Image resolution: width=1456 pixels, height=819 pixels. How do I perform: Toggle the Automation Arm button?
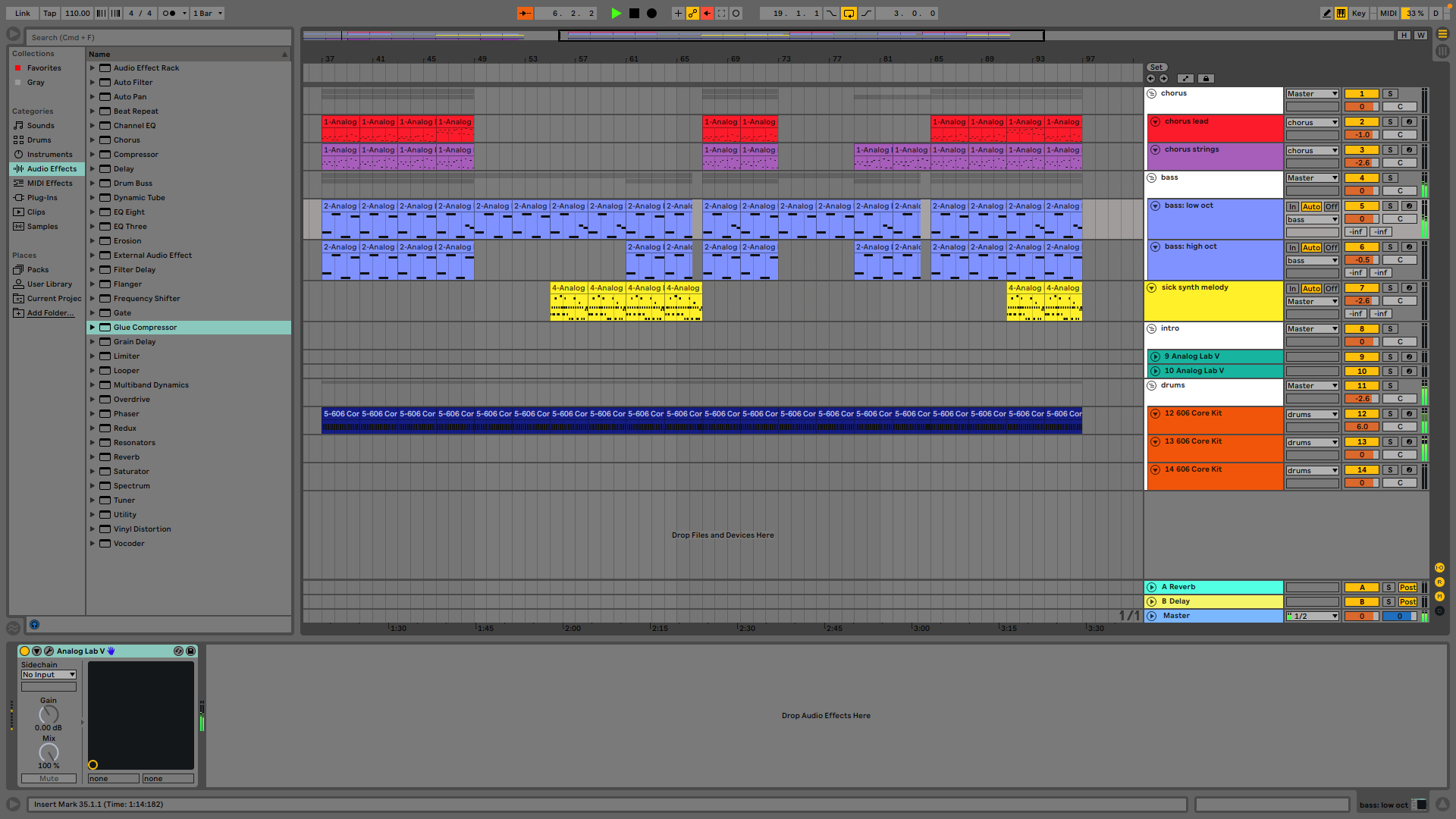tap(692, 13)
